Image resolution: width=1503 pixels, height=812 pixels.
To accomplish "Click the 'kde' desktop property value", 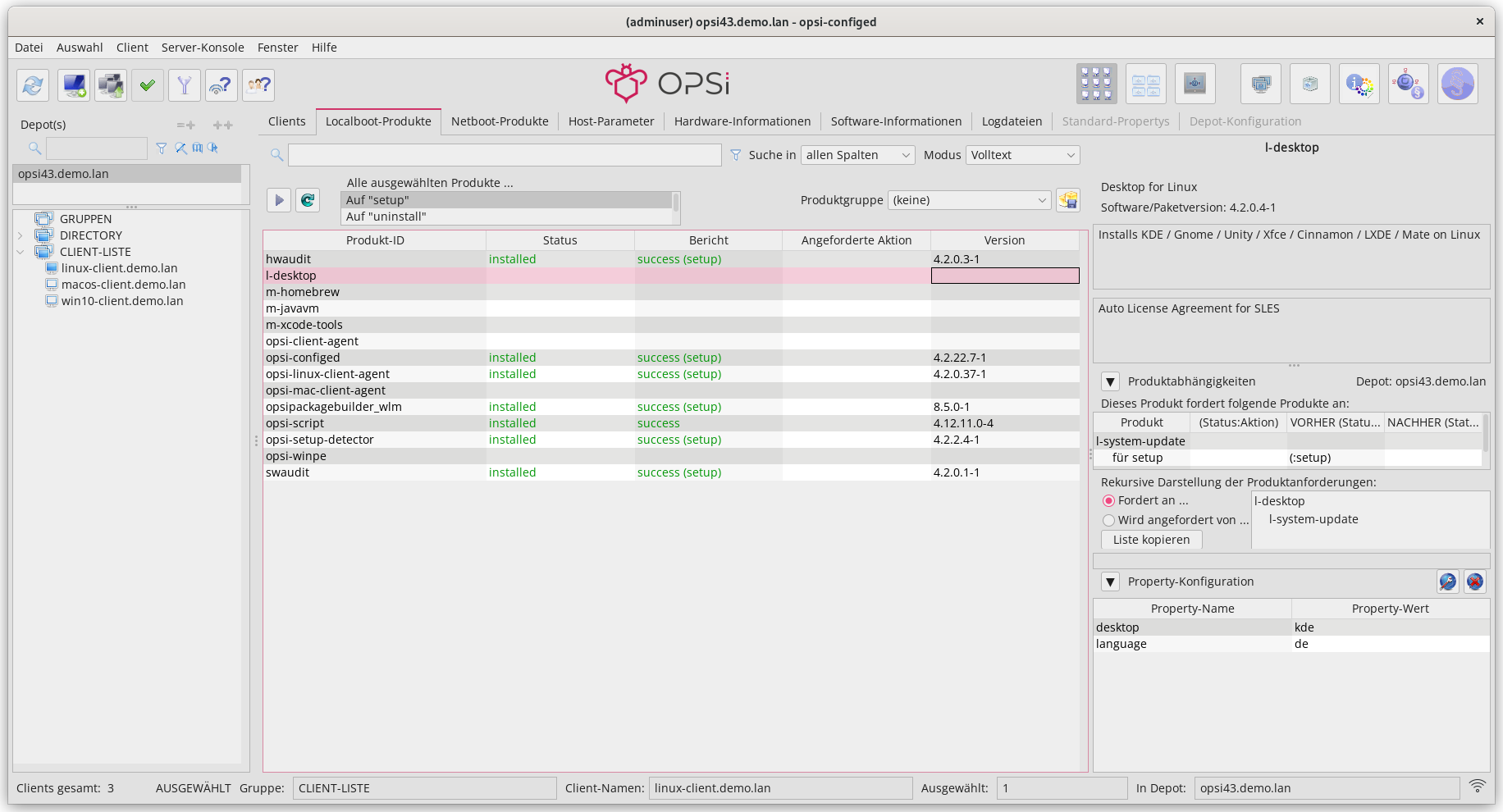I will 1391,627.
